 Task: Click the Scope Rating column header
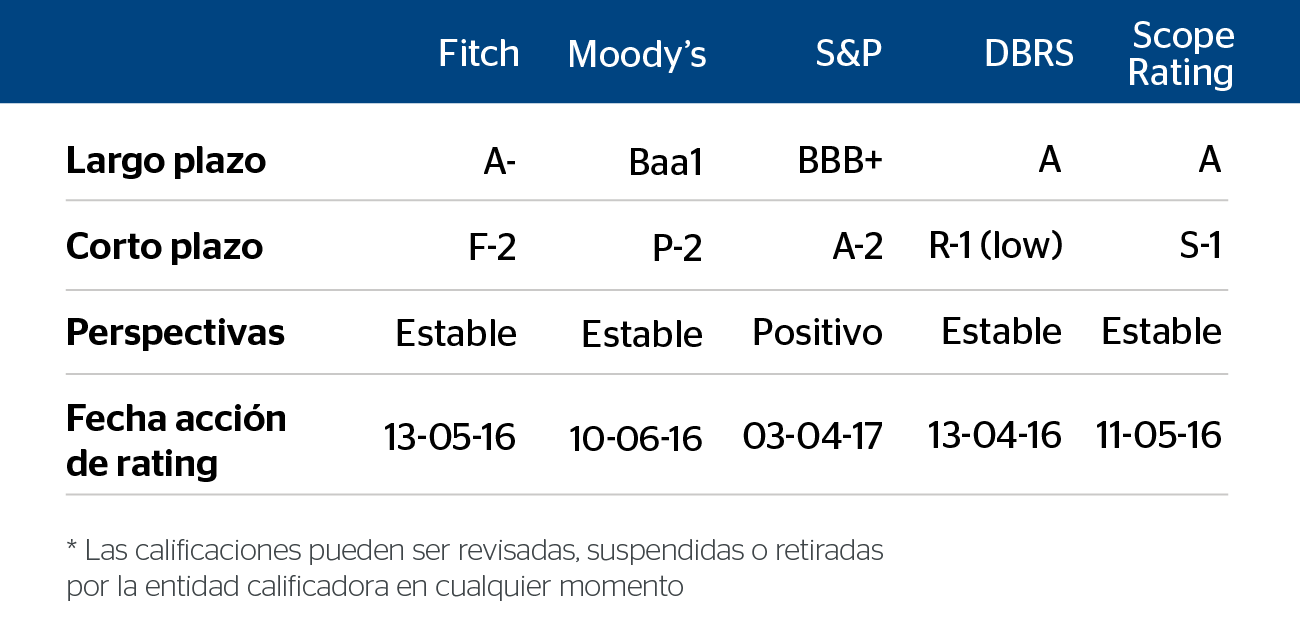point(1181,54)
